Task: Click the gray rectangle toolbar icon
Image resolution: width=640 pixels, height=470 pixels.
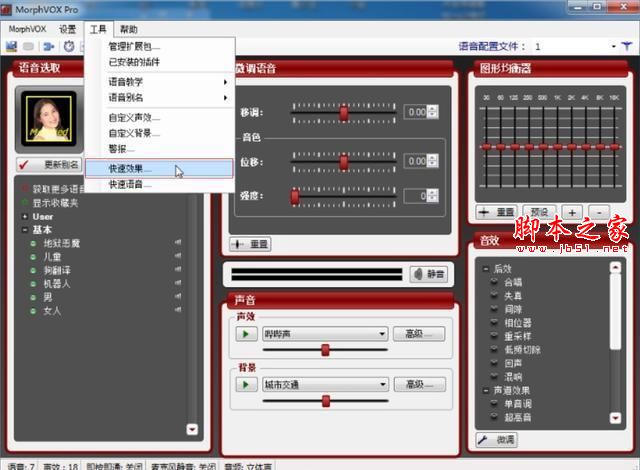Action: click(x=28, y=47)
